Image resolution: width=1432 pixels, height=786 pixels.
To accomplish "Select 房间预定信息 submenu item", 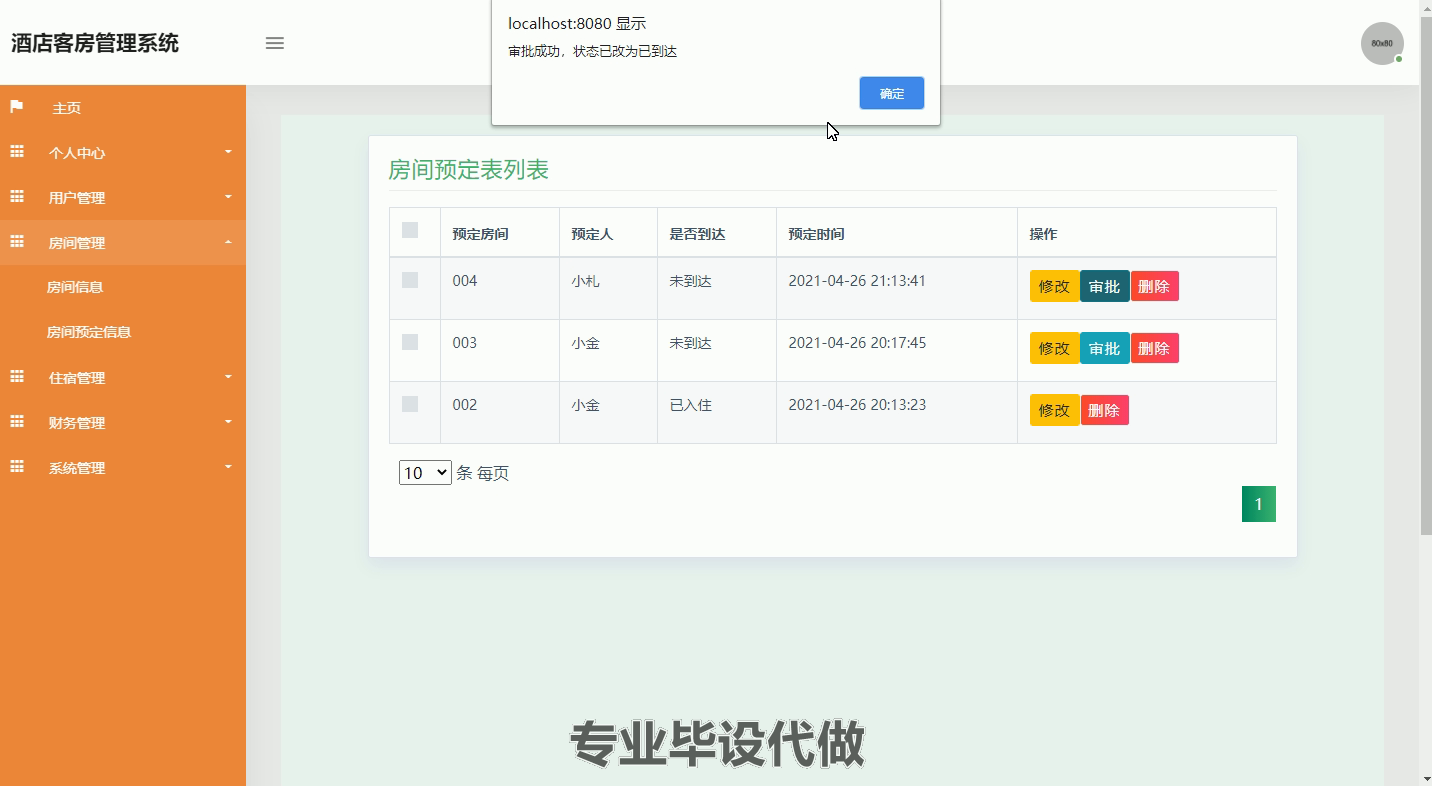I will (89, 332).
